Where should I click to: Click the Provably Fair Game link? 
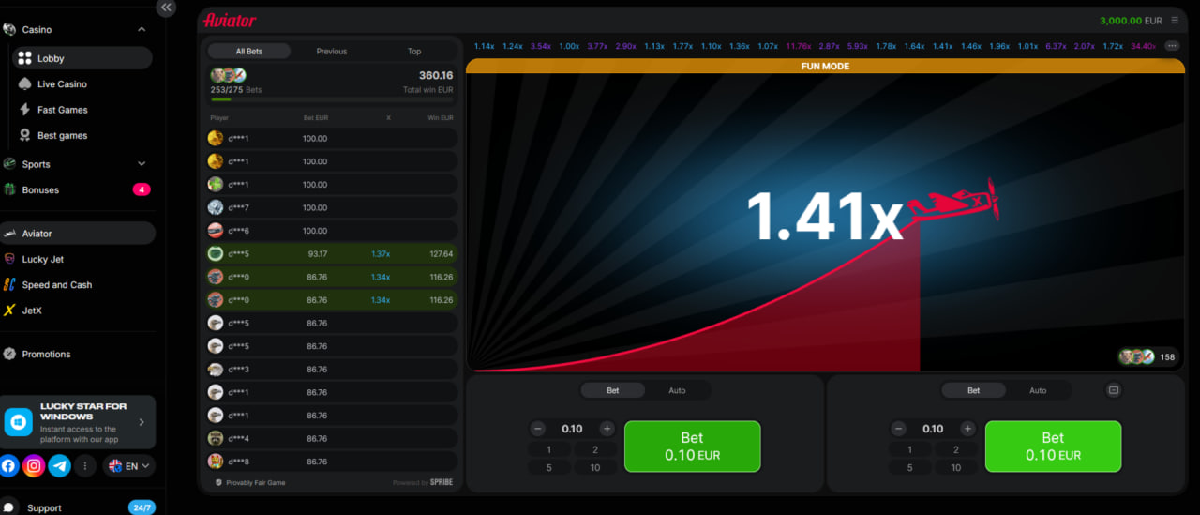[x=254, y=482]
